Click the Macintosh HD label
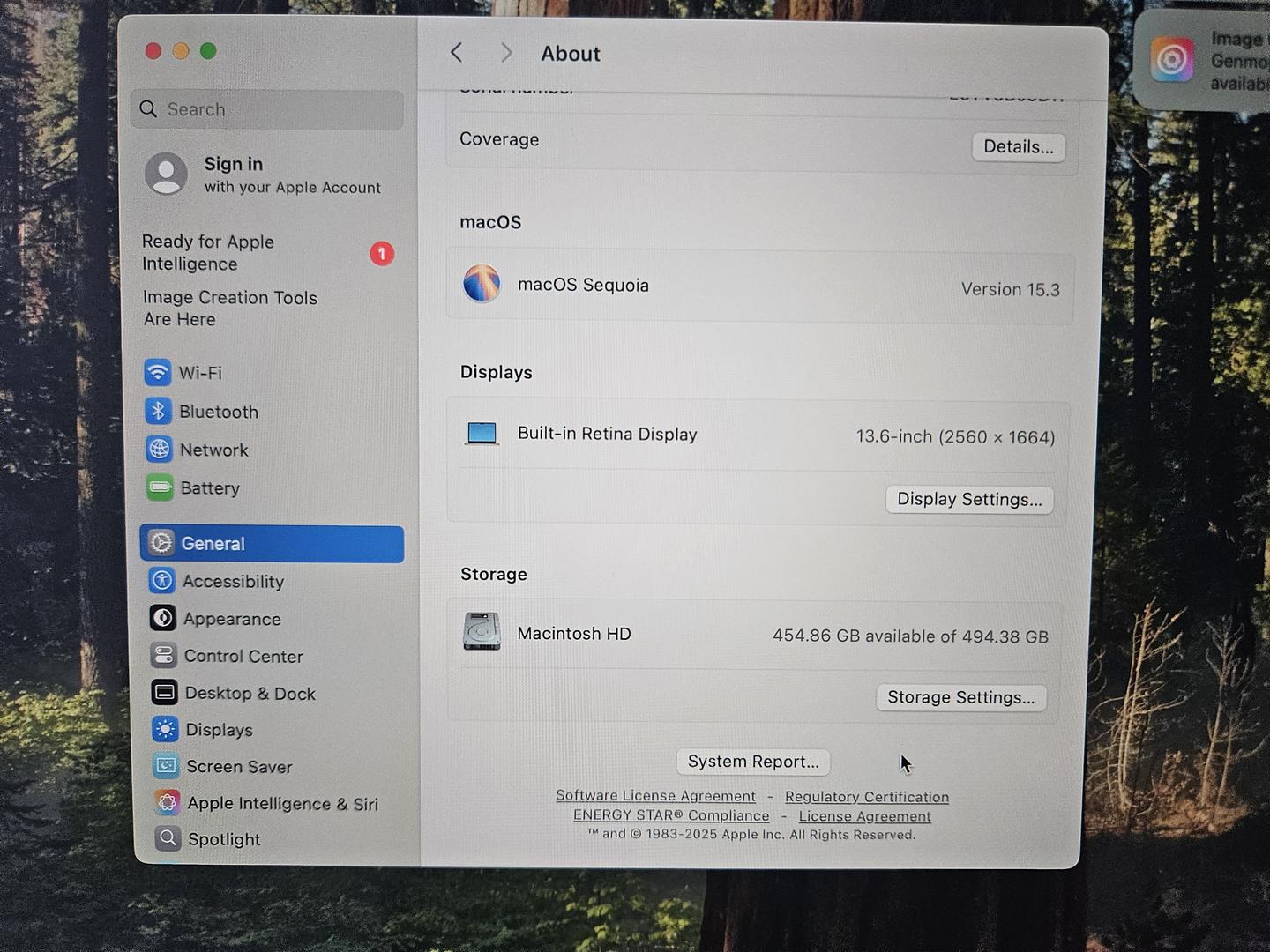This screenshot has width=1270, height=952. [574, 634]
